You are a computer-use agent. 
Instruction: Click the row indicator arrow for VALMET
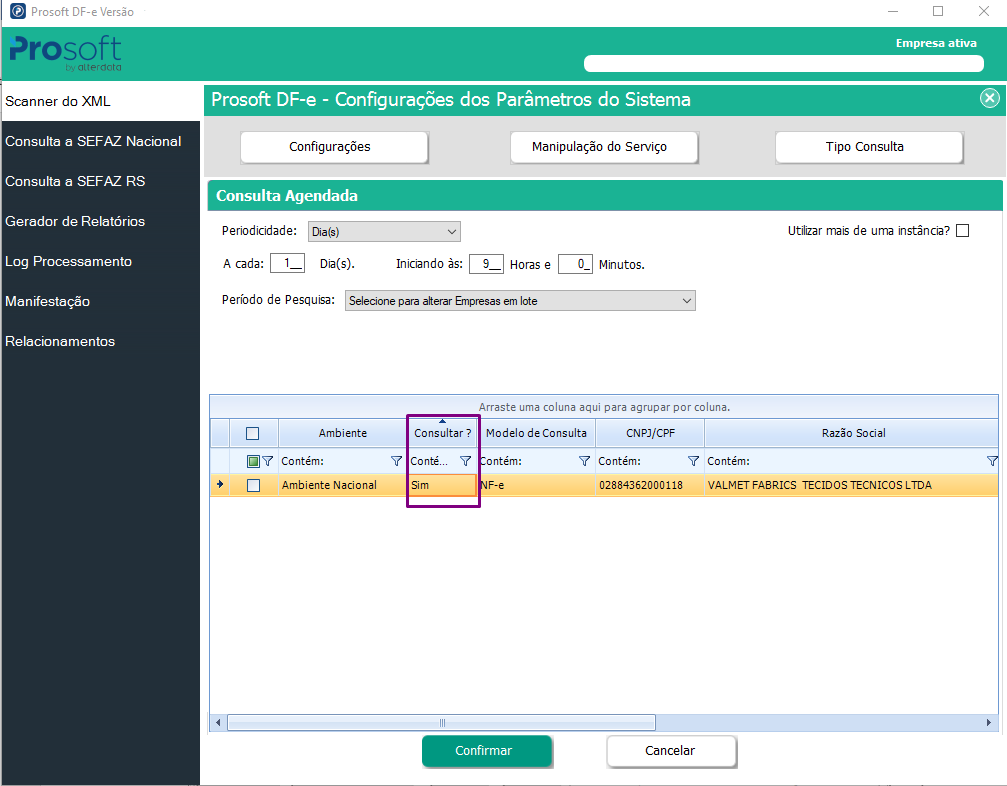click(x=220, y=484)
